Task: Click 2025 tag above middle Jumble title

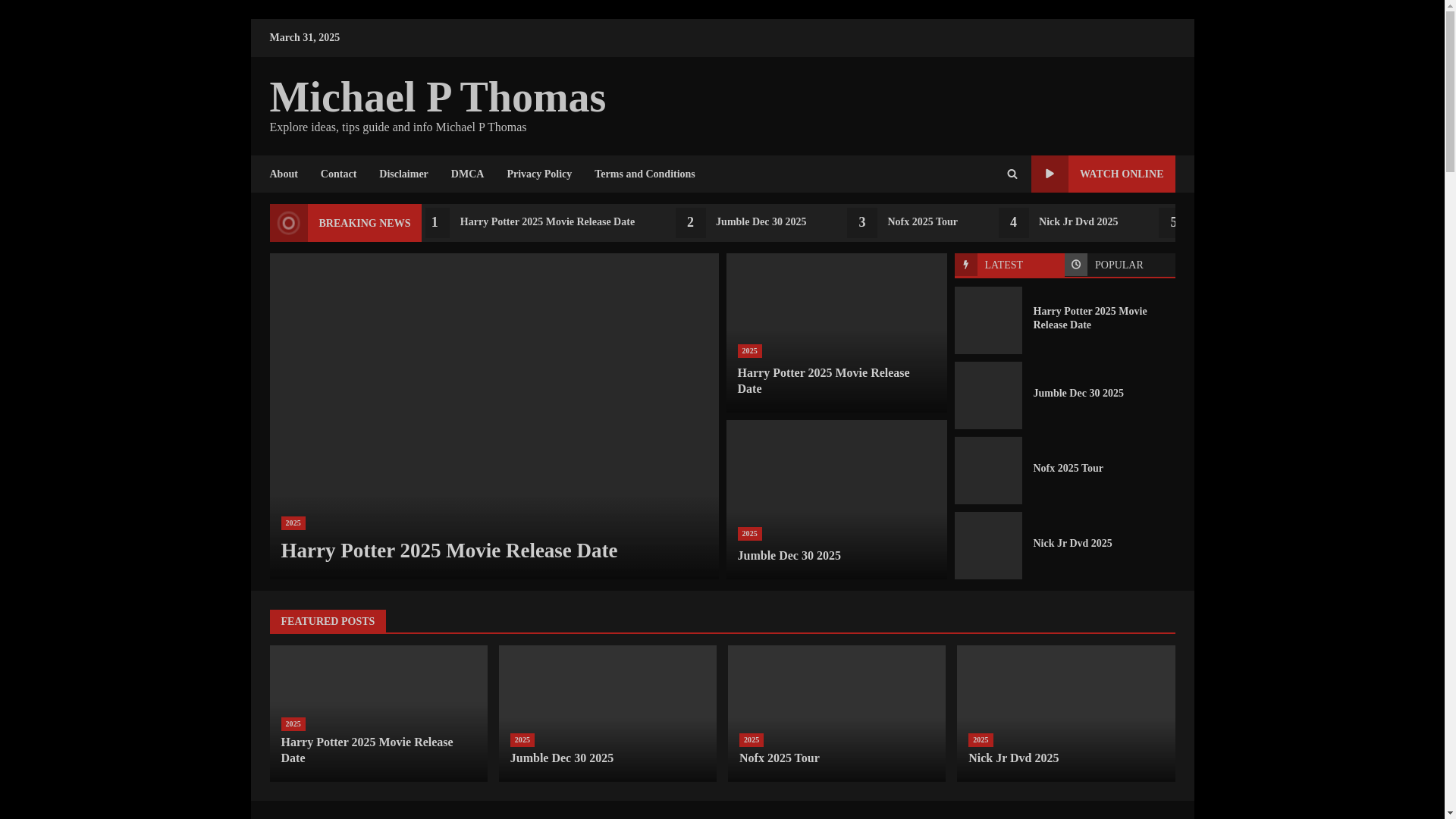Action: [x=749, y=534]
